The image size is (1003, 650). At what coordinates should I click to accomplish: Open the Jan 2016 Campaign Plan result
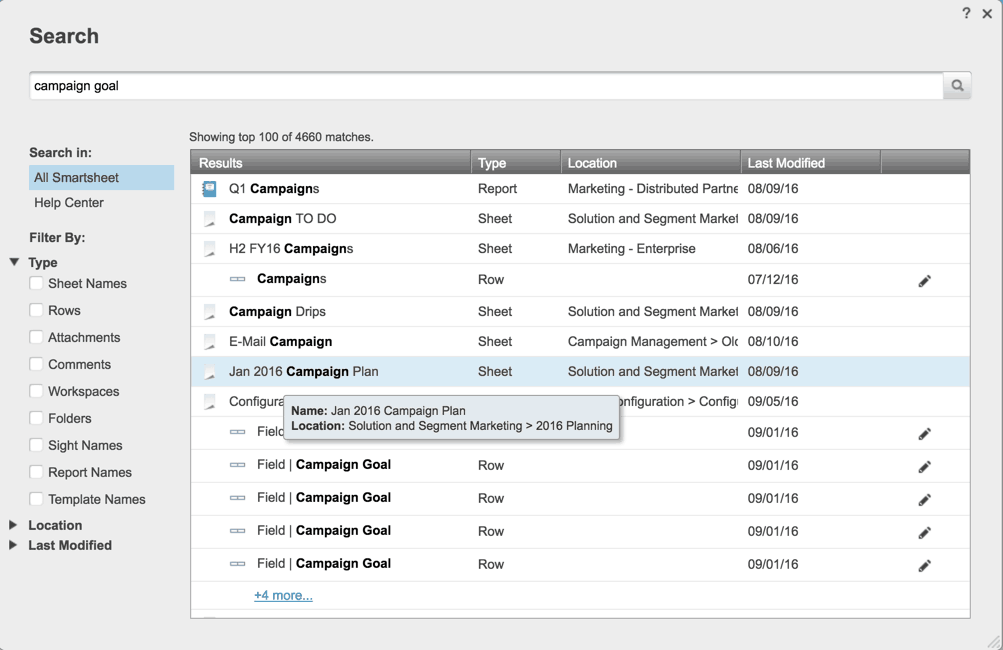click(x=303, y=372)
